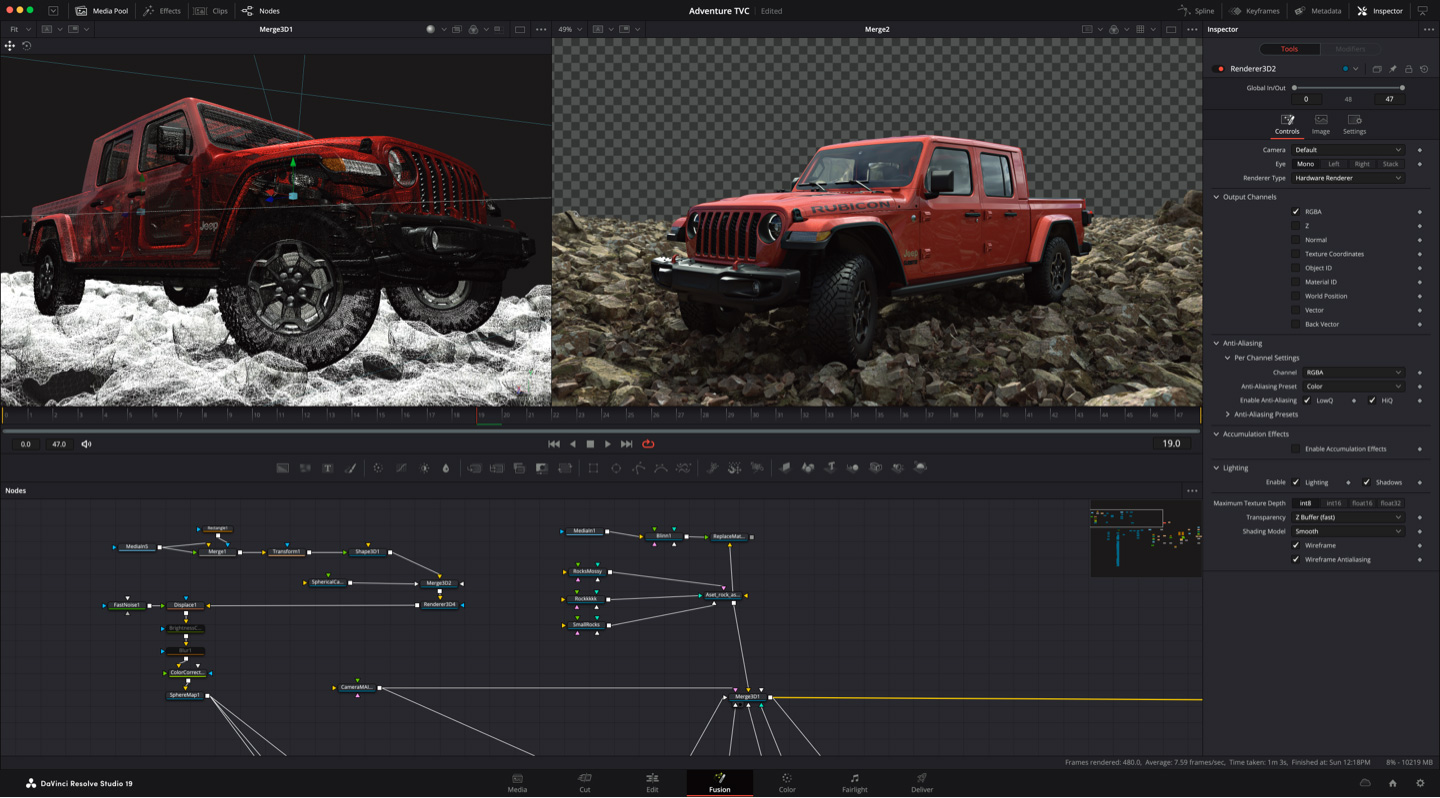Viewport: 1440px width, 798px height.
Task: Switch to the Color page
Action: (787, 781)
